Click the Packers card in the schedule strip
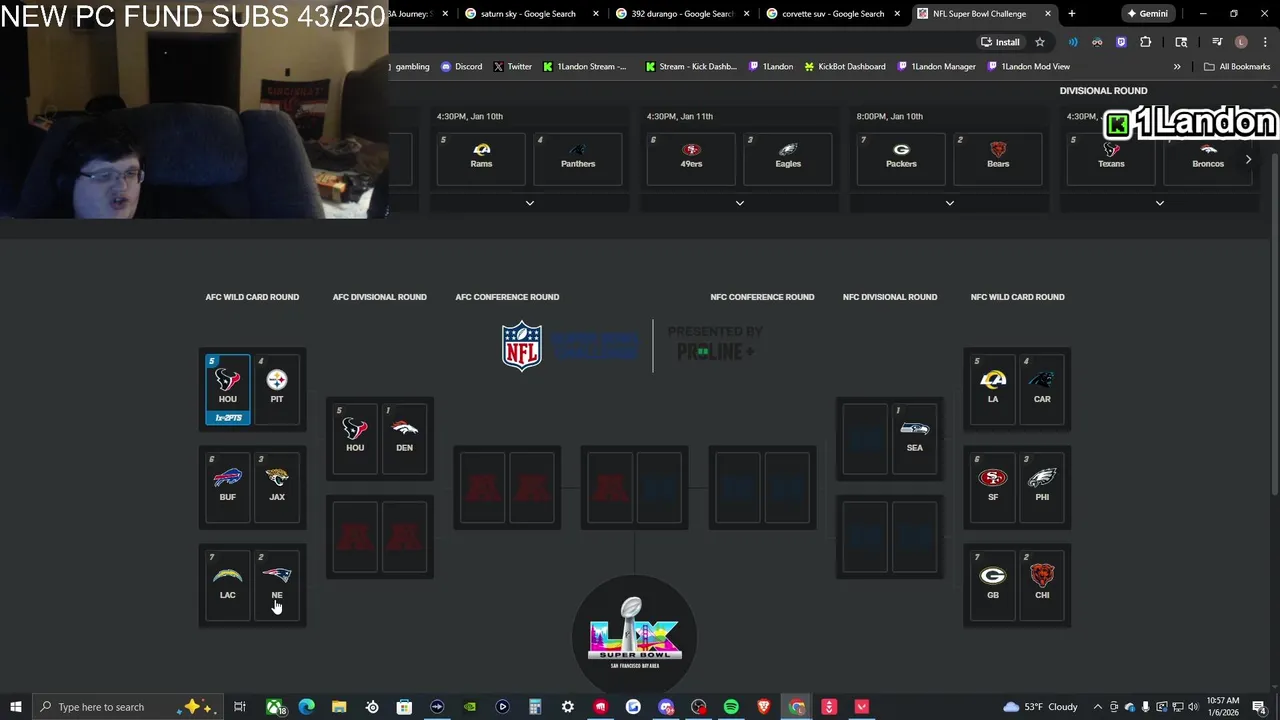1280x720 pixels. tap(901, 158)
